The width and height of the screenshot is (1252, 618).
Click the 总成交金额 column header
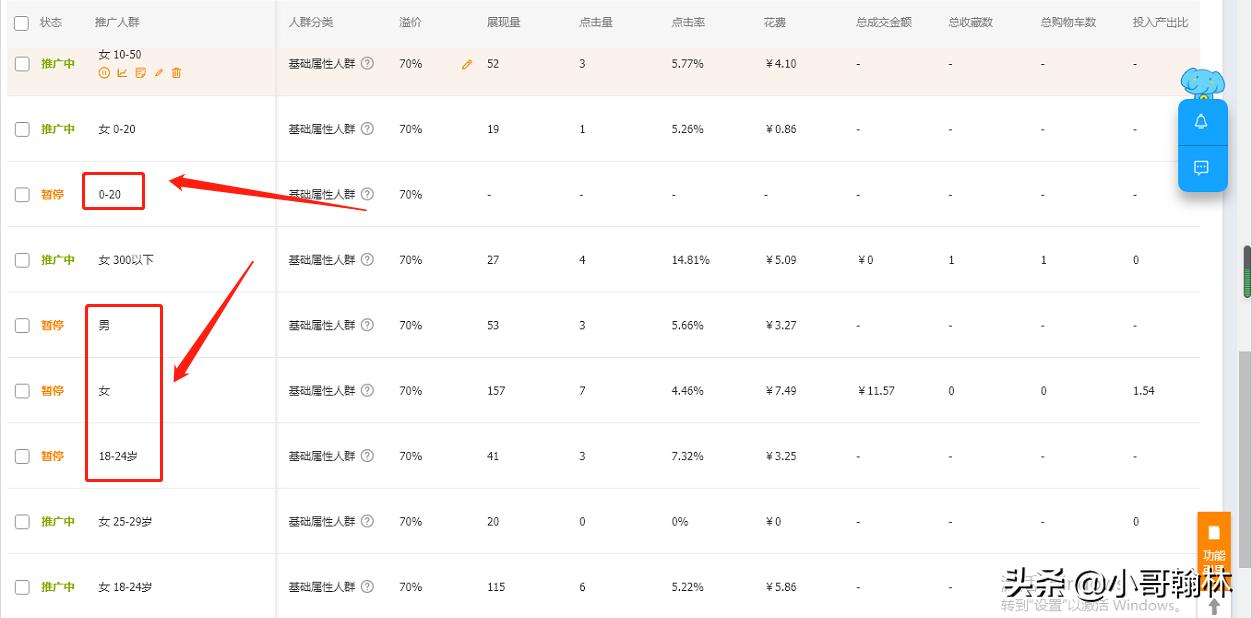[x=884, y=22]
